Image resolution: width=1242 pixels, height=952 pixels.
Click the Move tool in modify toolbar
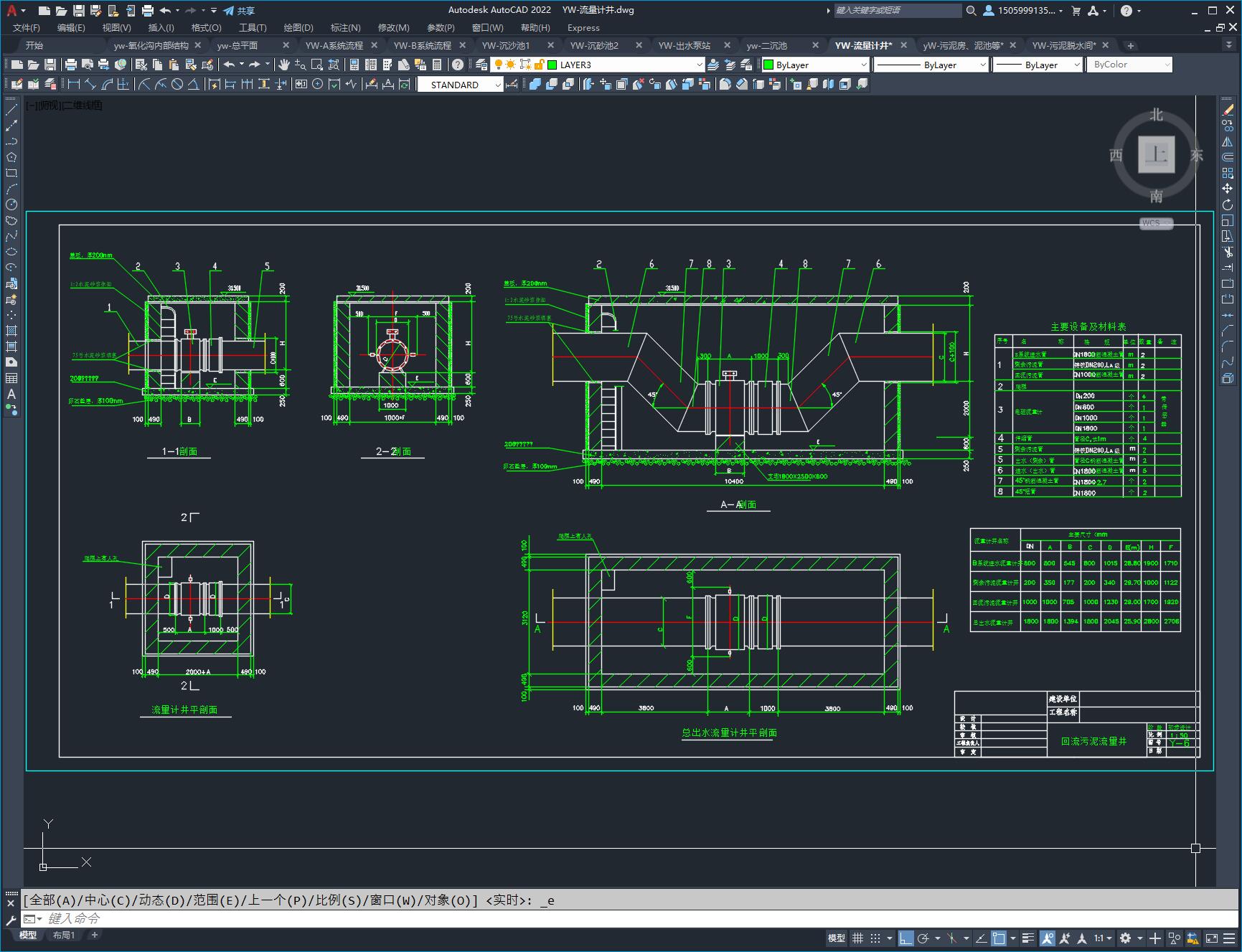[1228, 189]
